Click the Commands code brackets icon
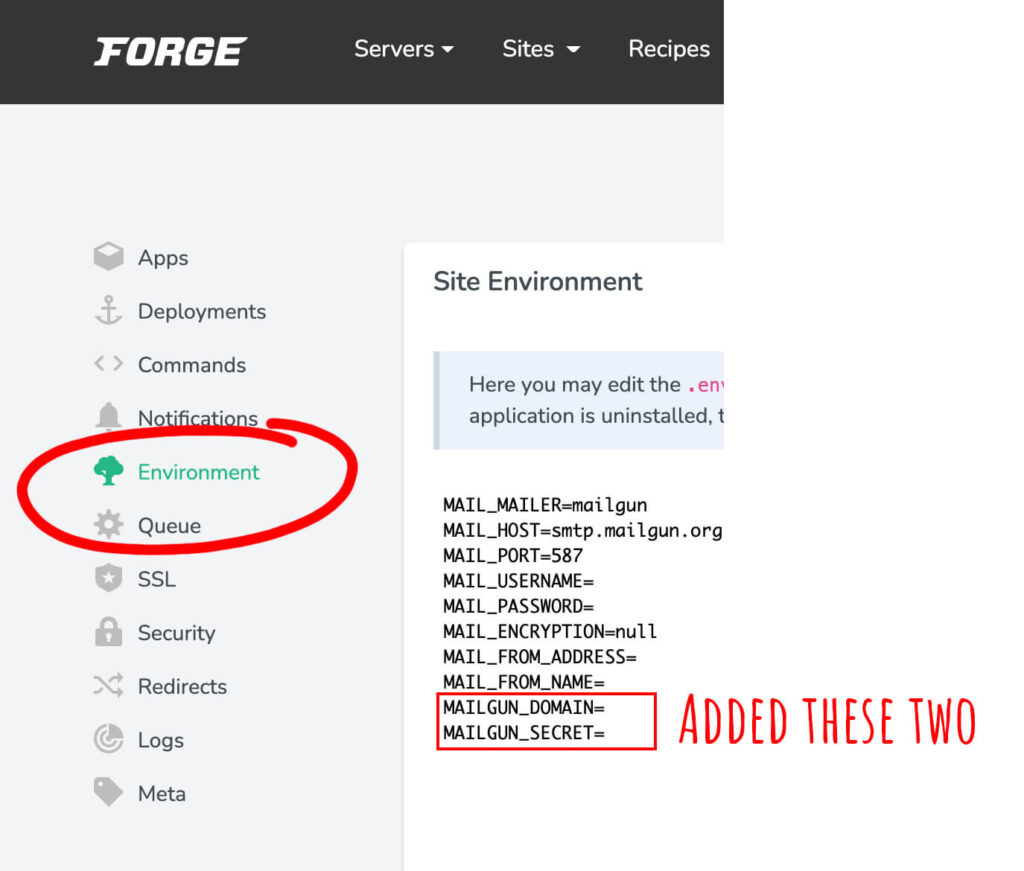This screenshot has height=871, width=1024. pos(108,364)
